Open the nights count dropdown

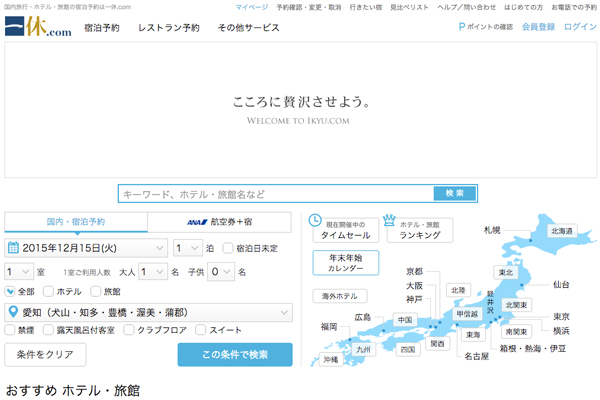pyautogui.click(x=188, y=248)
